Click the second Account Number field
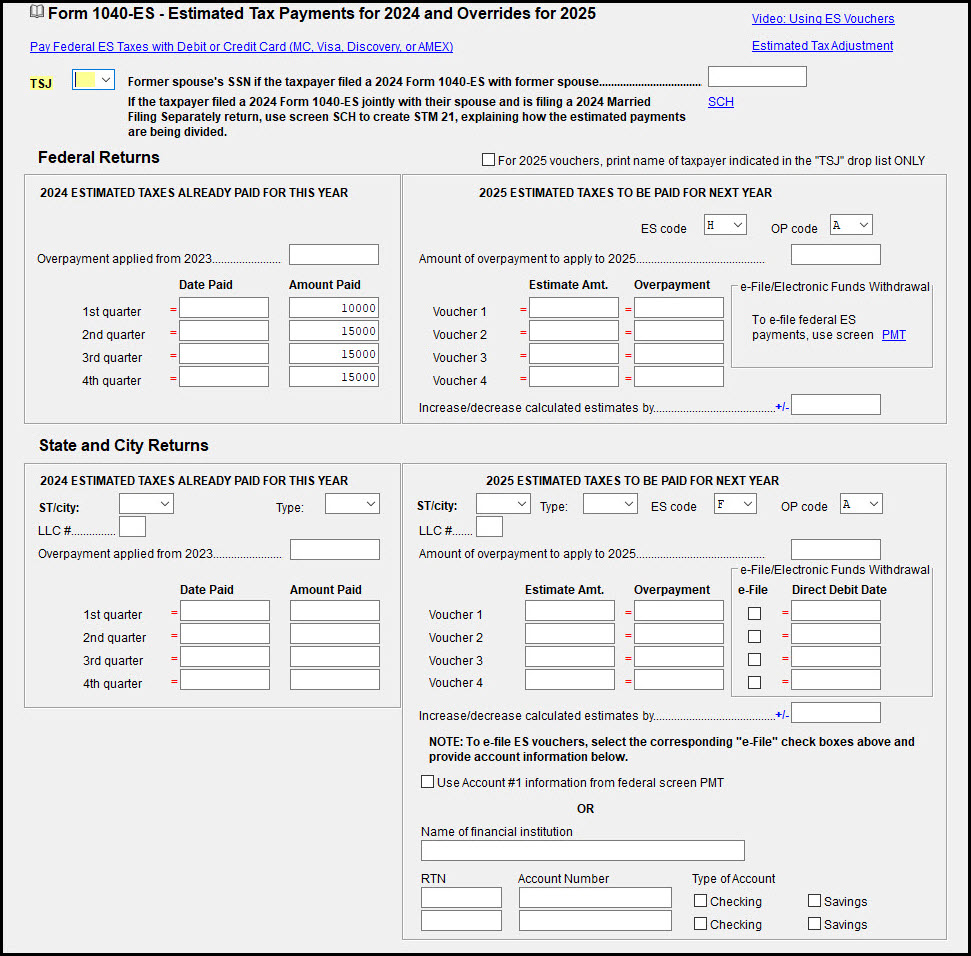 coord(596,921)
